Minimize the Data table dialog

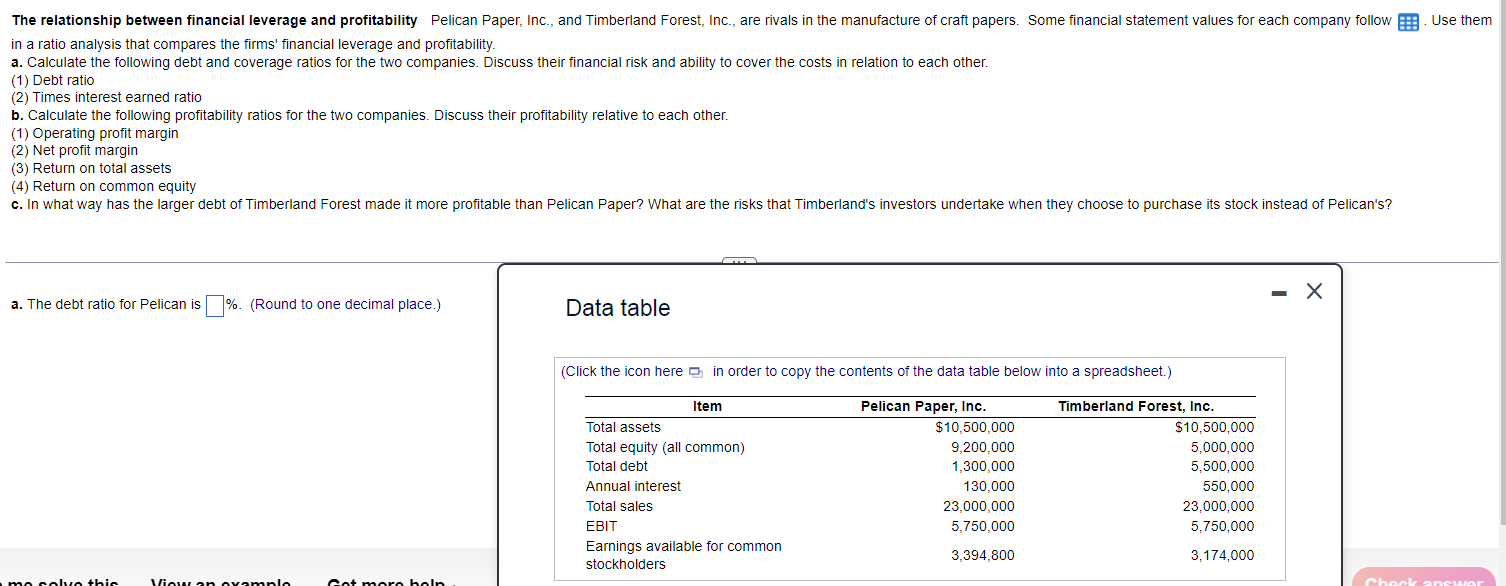[1278, 292]
